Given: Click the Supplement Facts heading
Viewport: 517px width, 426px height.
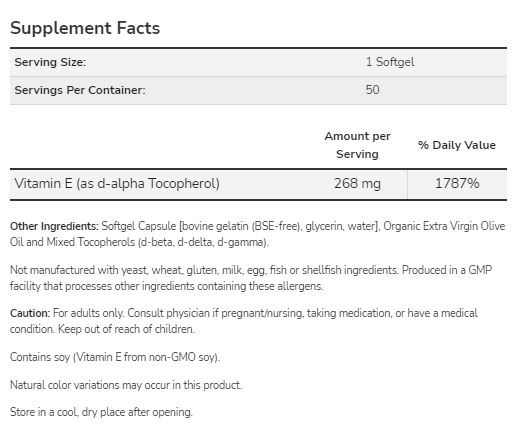Looking at the screenshot, I should click(x=85, y=28).
